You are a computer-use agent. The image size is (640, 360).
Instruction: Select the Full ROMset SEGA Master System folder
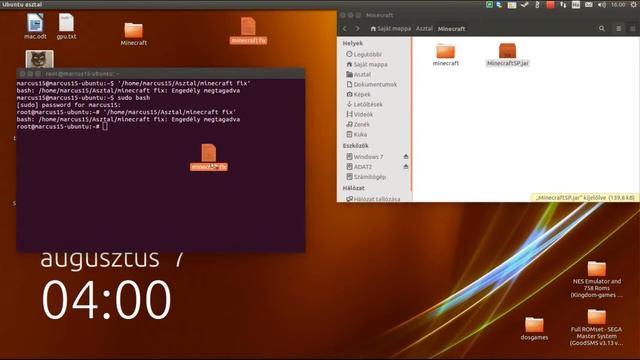coord(596,328)
